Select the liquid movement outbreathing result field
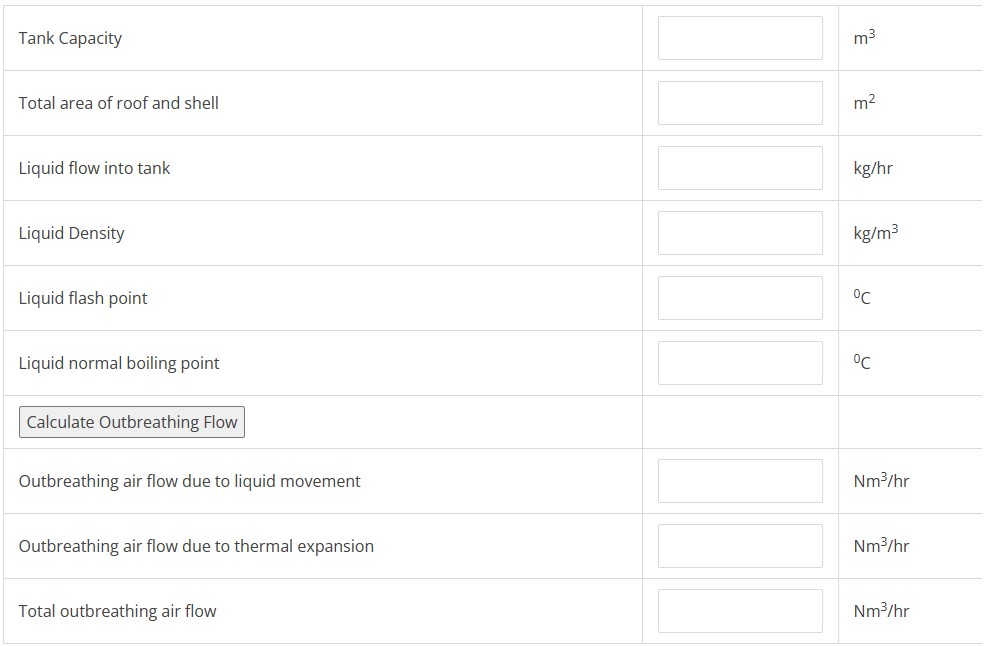This screenshot has width=985, height=646. [x=740, y=481]
